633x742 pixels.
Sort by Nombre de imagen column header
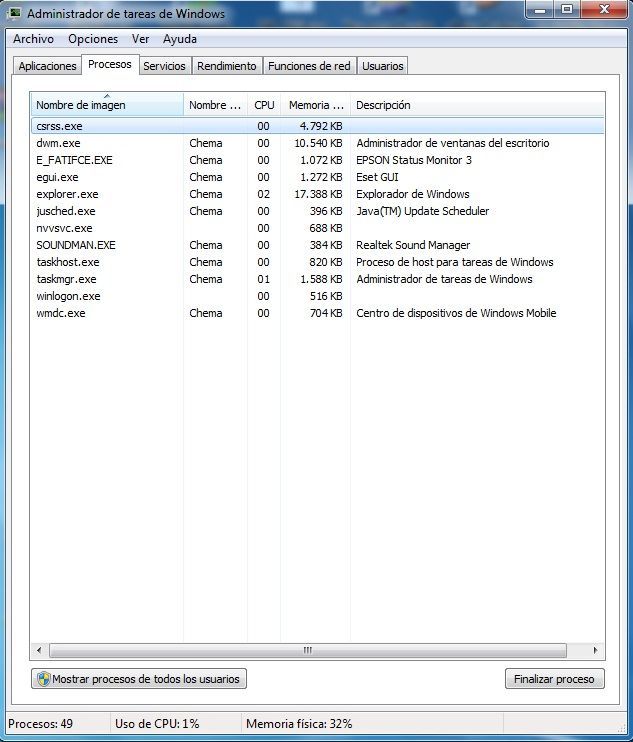tap(107, 105)
